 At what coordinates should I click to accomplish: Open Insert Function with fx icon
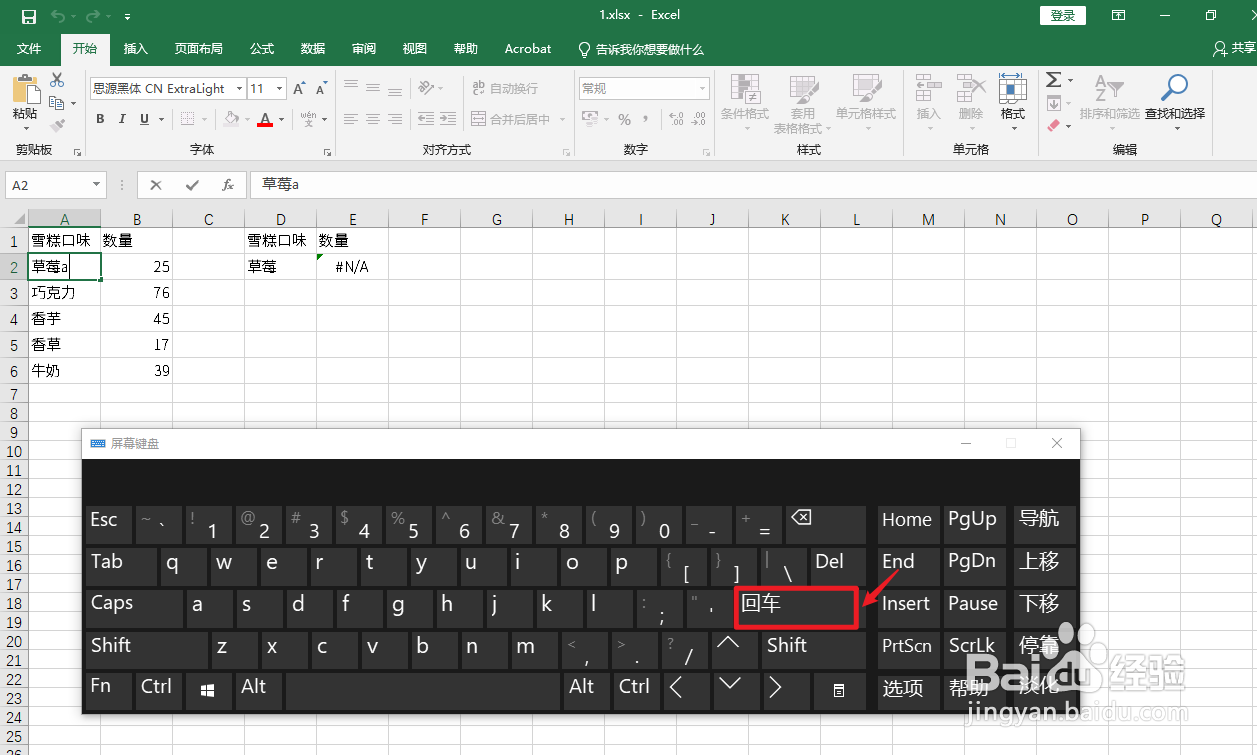227,185
